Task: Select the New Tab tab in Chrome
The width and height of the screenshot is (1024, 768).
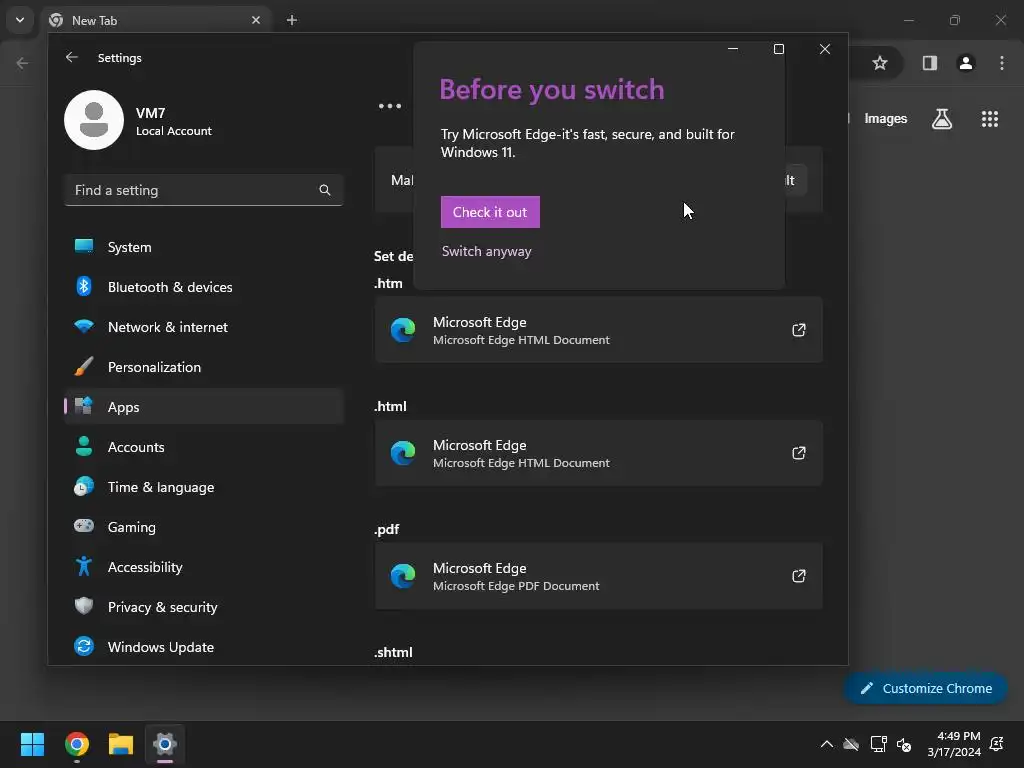Action: point(157,20)
